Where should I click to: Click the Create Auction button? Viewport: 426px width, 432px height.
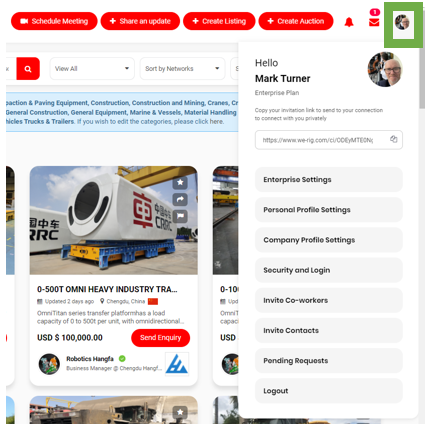pos(296,21)
